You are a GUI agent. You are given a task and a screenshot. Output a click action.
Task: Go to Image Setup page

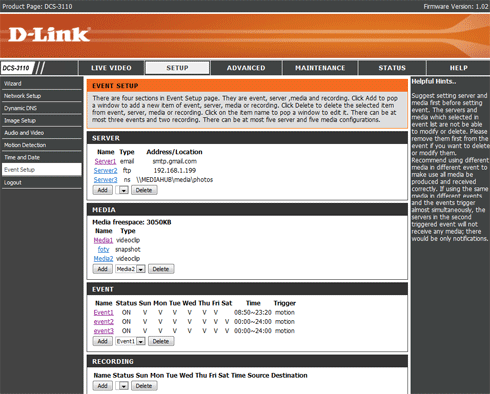coord(42,121)
